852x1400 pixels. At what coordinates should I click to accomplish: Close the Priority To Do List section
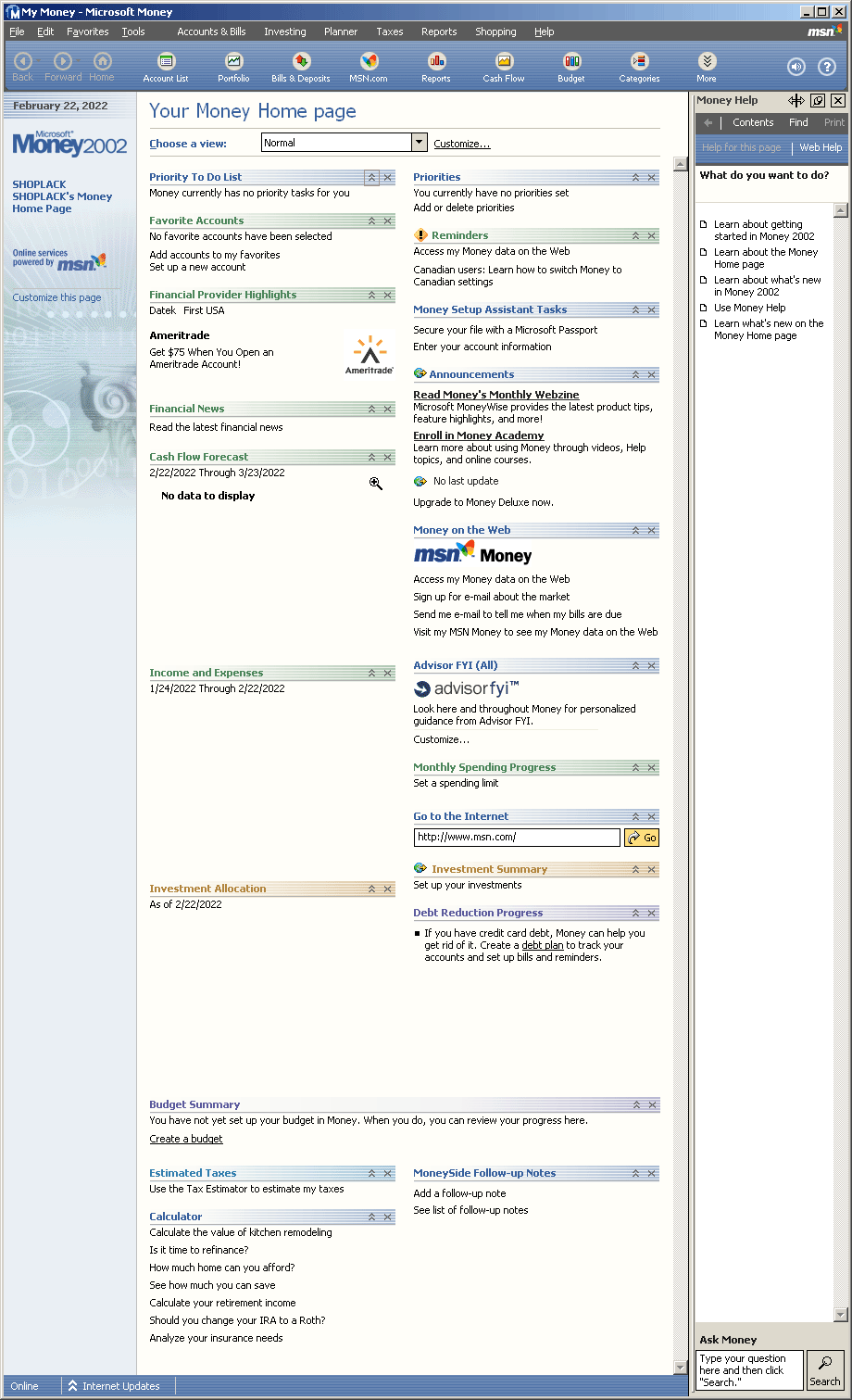point(388,177)
